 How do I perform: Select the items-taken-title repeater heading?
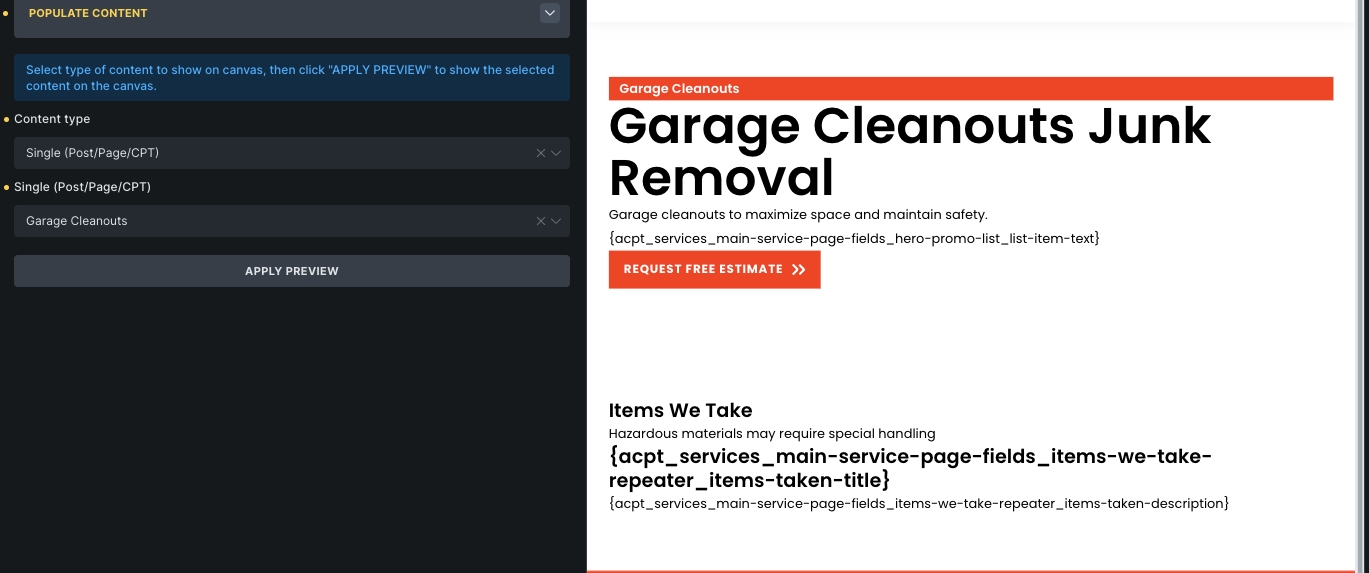click(x=909, y=468)
